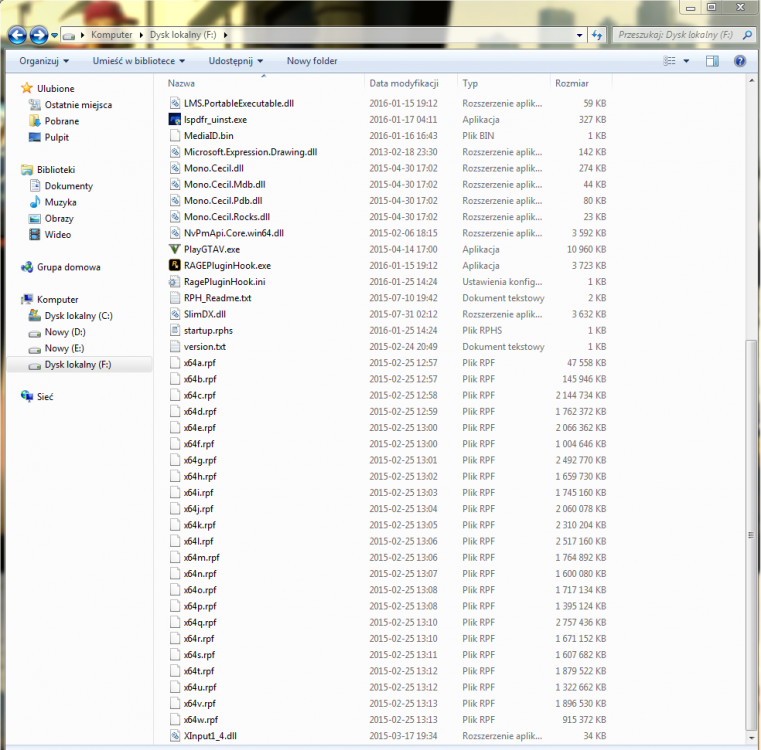Viewport: 761px width, 750px height.
Task: Open Nowy (E:) drive in the sidebar
Action: click(x=64, y=348)
